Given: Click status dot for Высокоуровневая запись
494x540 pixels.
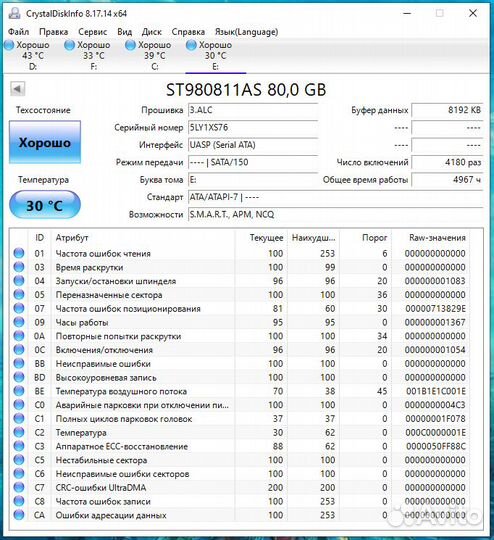Looking at the screenshot, I should tap(19, 377).
